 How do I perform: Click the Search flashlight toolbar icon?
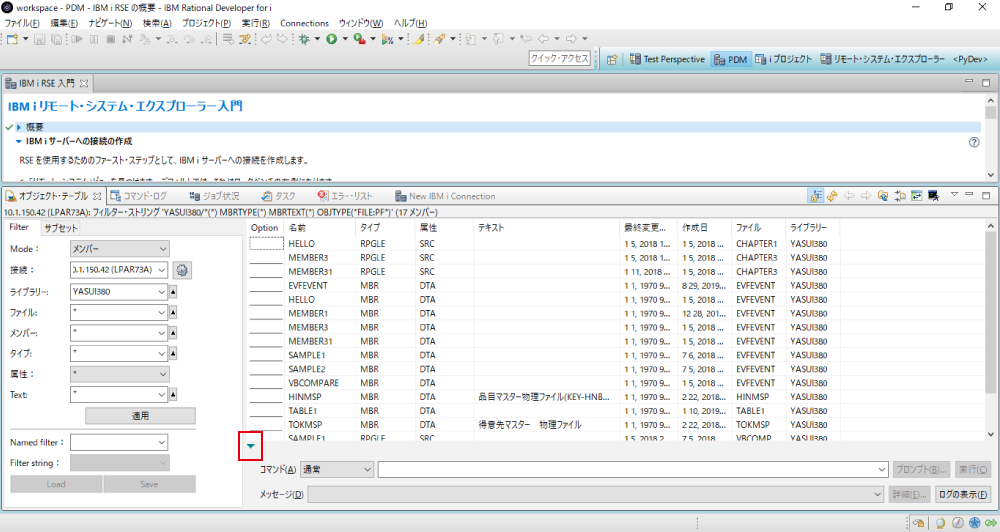tap(439, 39)
